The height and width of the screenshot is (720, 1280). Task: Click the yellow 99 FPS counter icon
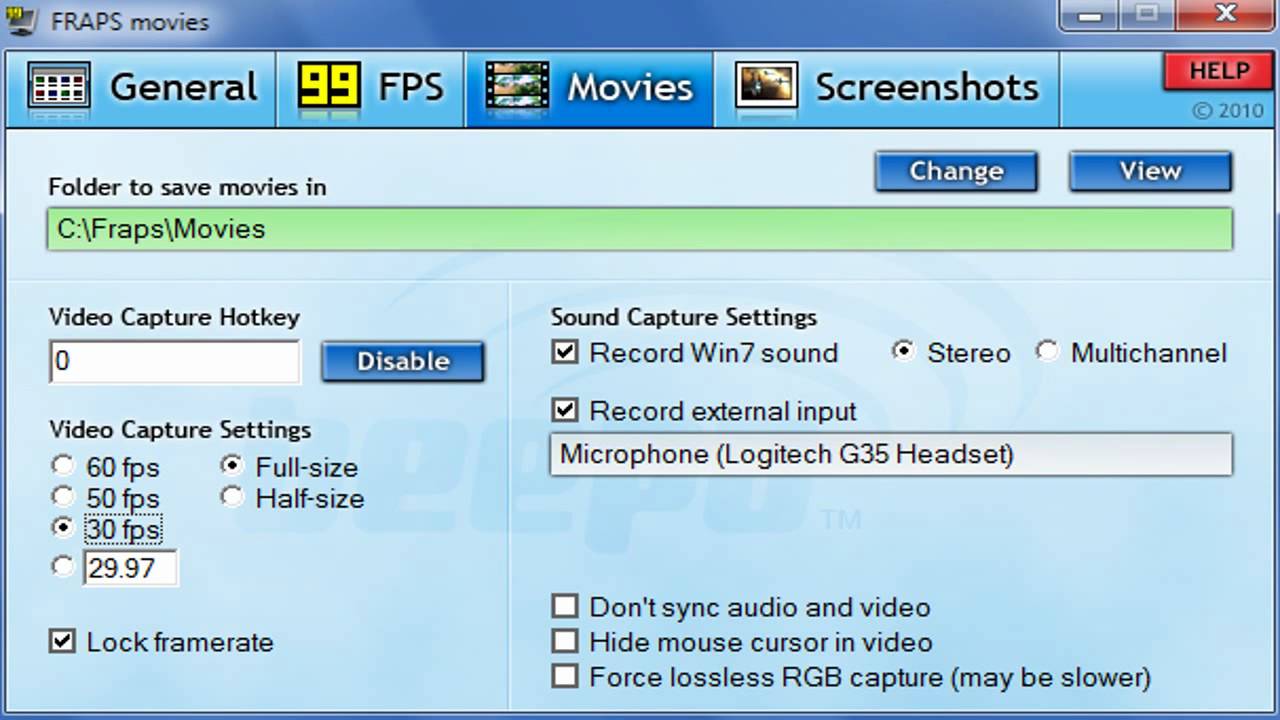[x=329, y=86]
